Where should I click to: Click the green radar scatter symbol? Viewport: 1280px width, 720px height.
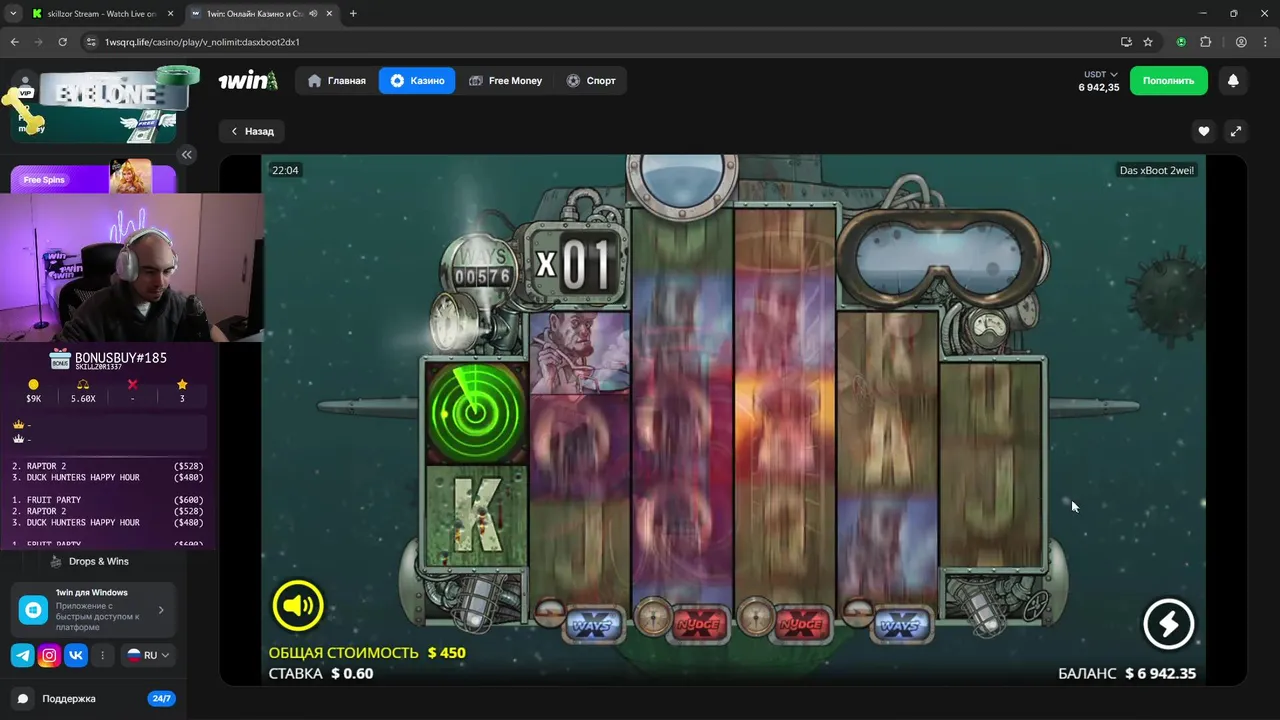476,412
